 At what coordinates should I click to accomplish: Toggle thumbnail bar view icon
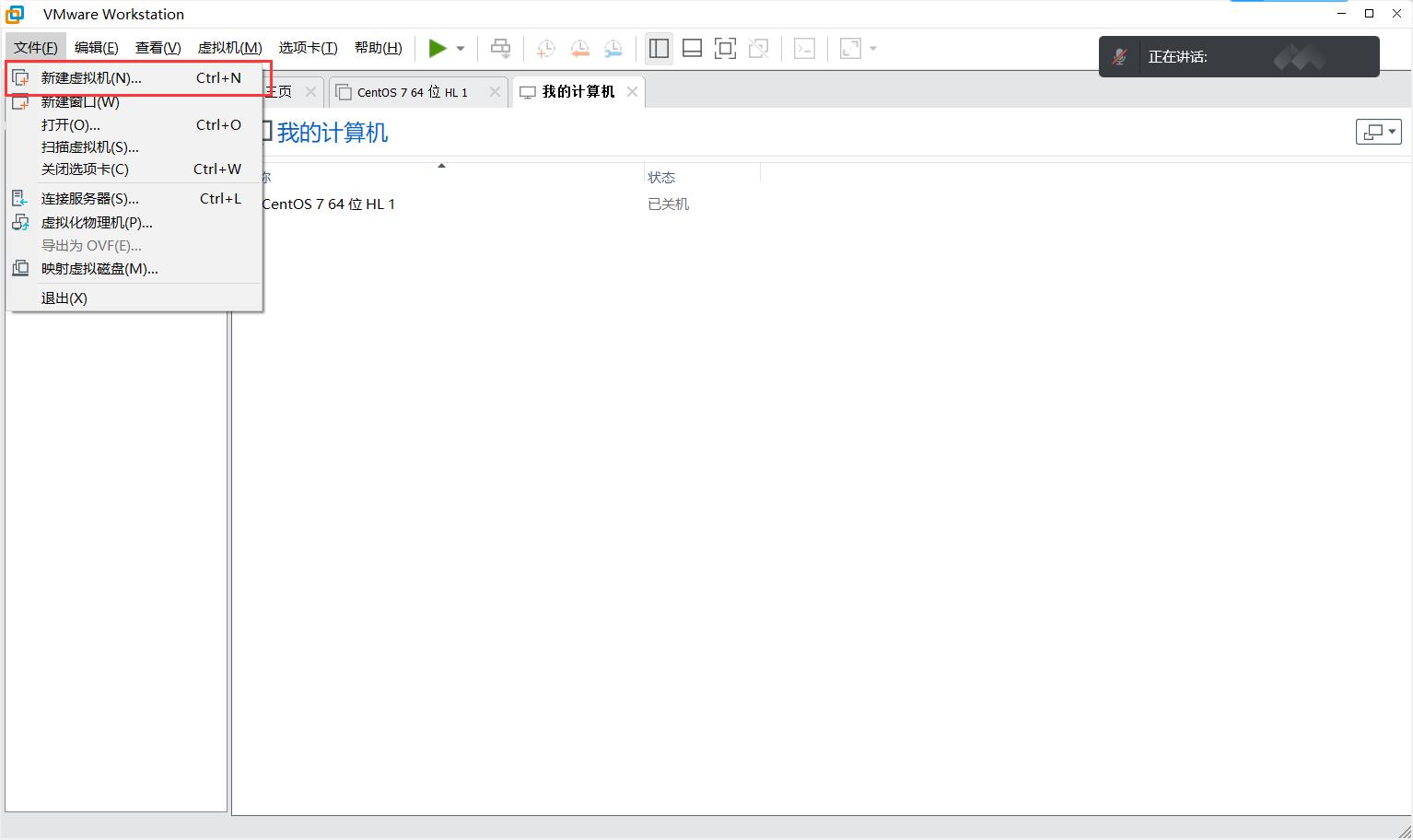point(692,49)
